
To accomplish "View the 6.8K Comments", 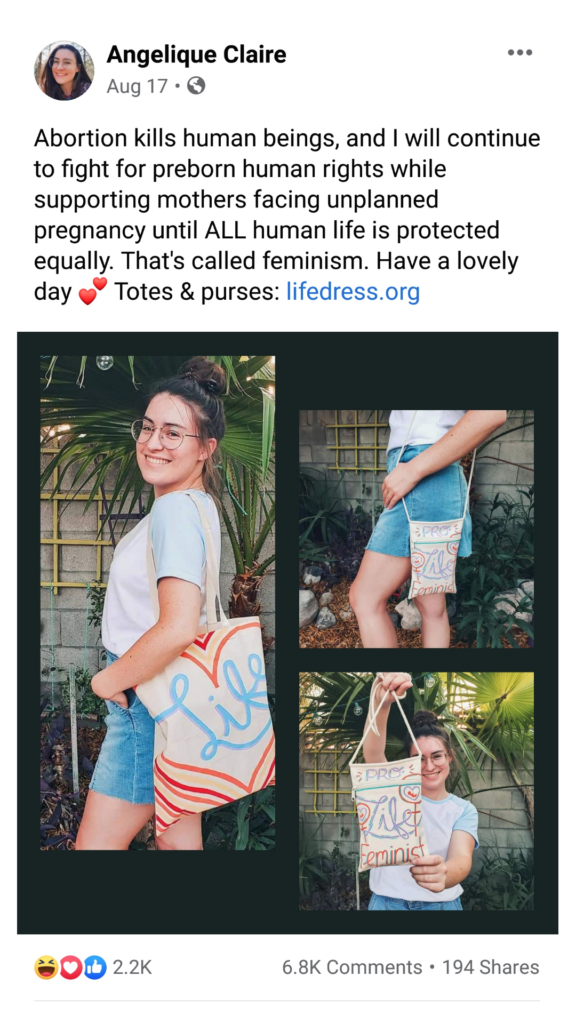I will click(352, 967).
